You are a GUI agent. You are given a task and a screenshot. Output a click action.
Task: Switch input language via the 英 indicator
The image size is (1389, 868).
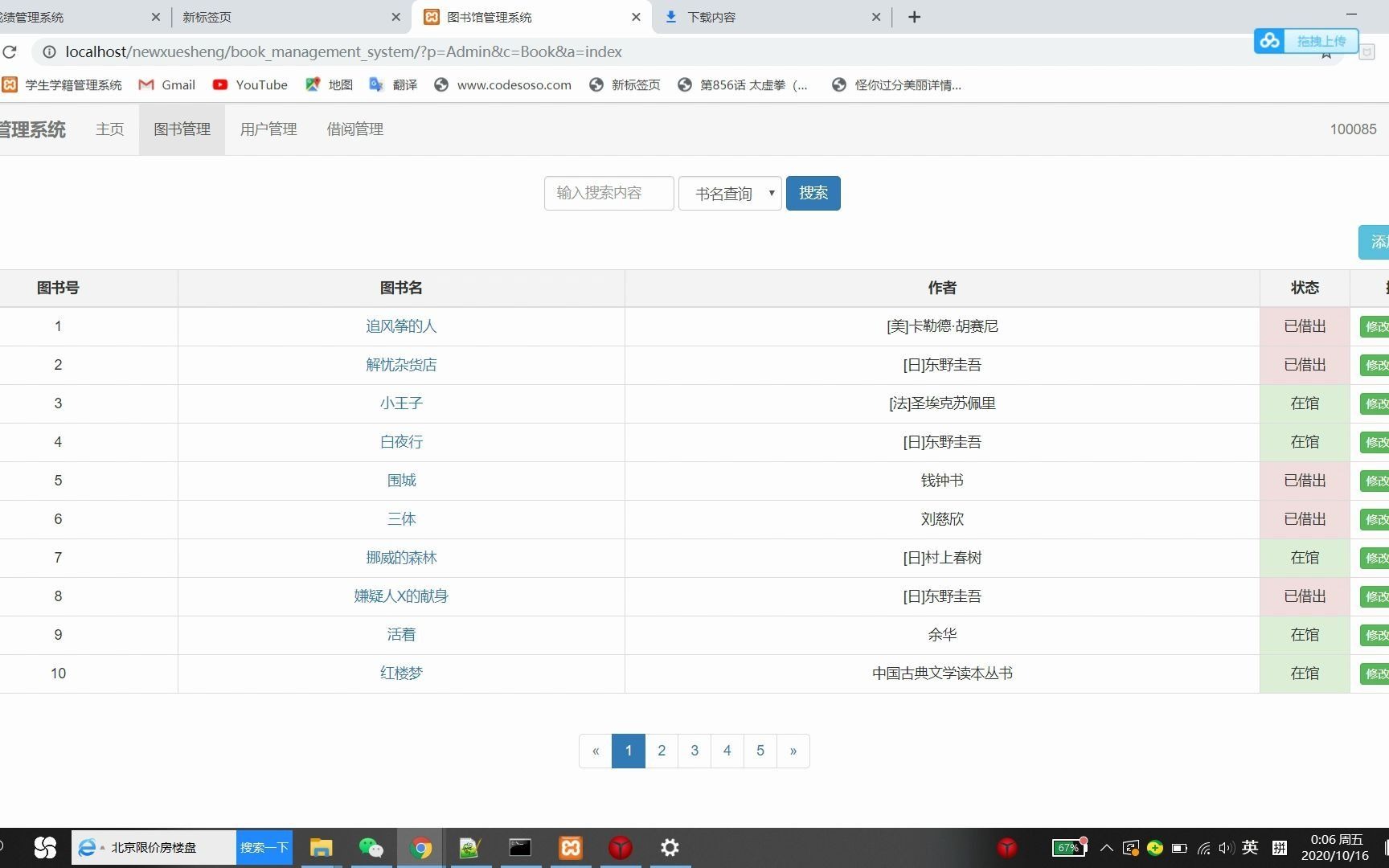[1249, 847]
